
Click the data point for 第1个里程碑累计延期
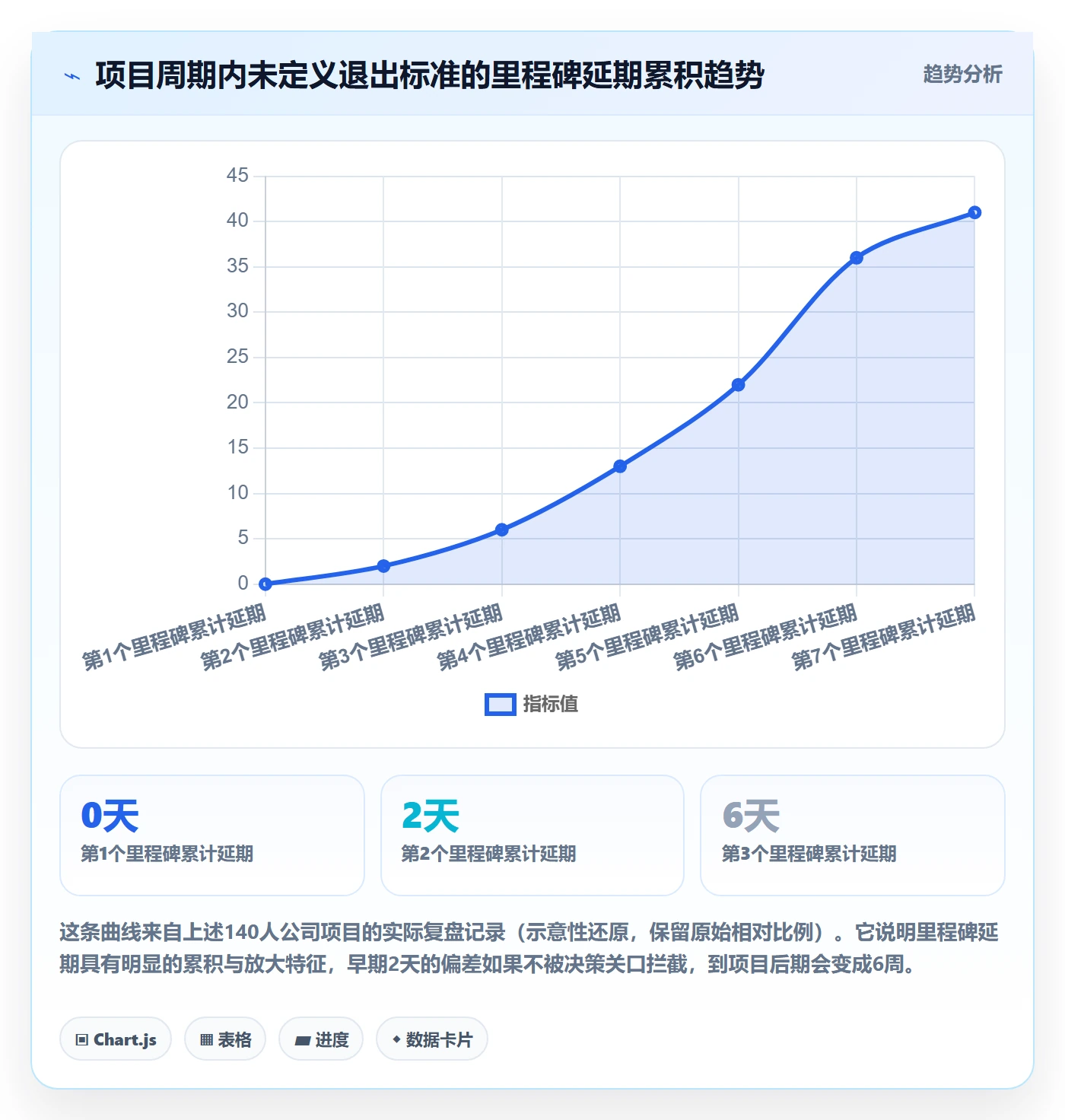265,584
